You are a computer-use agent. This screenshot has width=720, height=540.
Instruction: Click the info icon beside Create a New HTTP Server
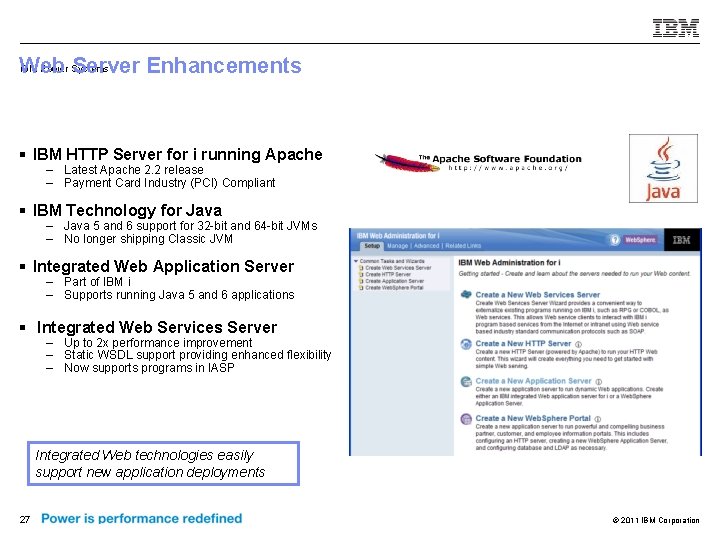[579, 344]
